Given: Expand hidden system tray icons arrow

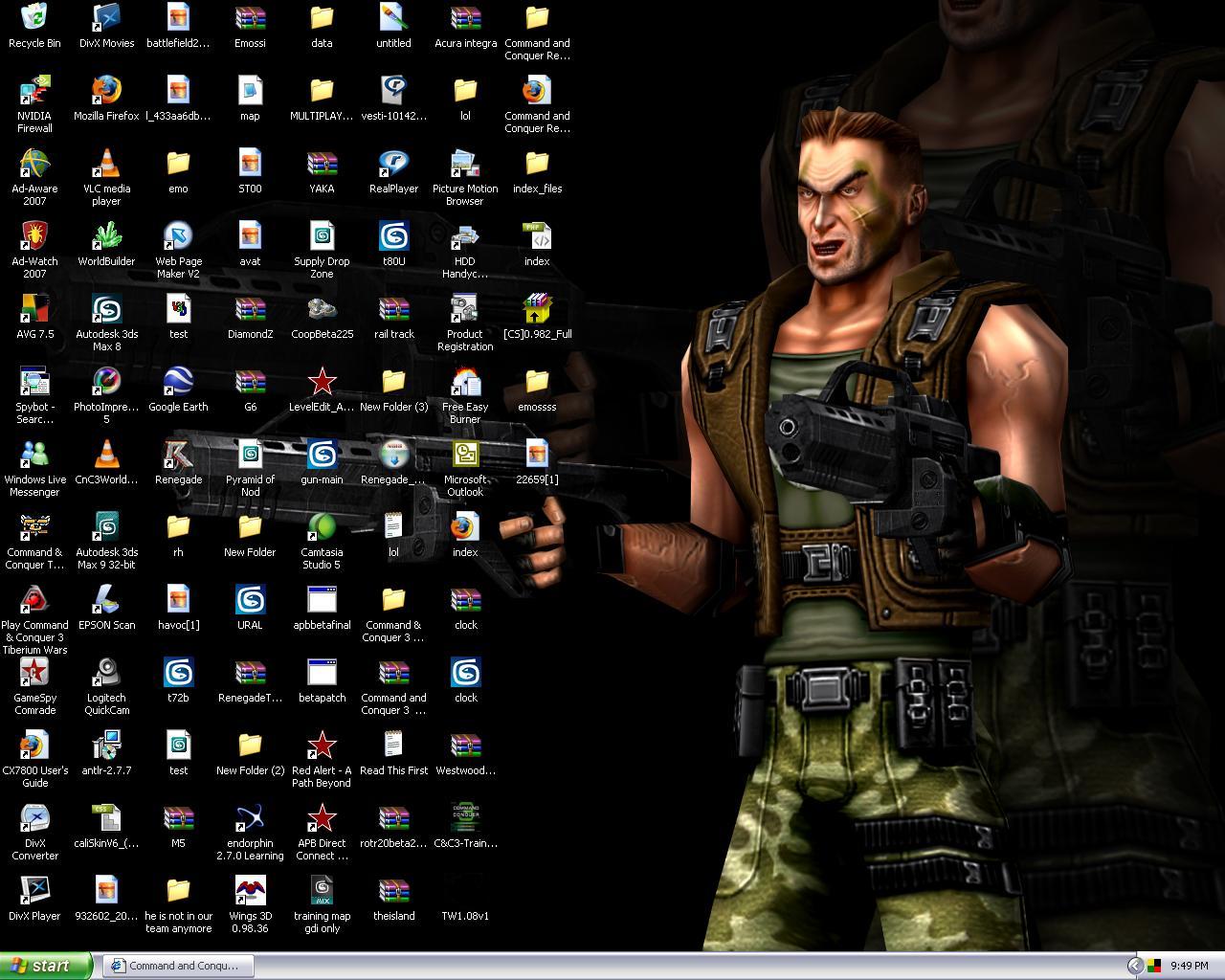Looking at the screenshot, I should 1135,966.
